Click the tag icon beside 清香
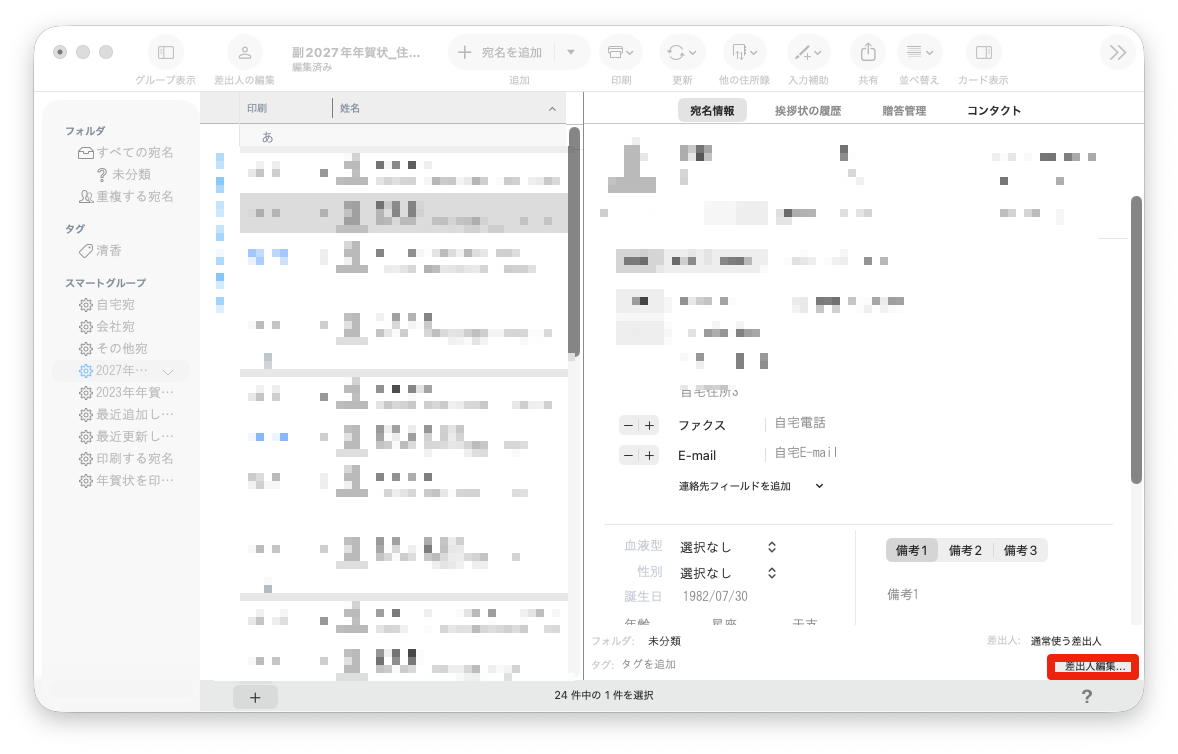1178x754 pixels. [86, 251]
